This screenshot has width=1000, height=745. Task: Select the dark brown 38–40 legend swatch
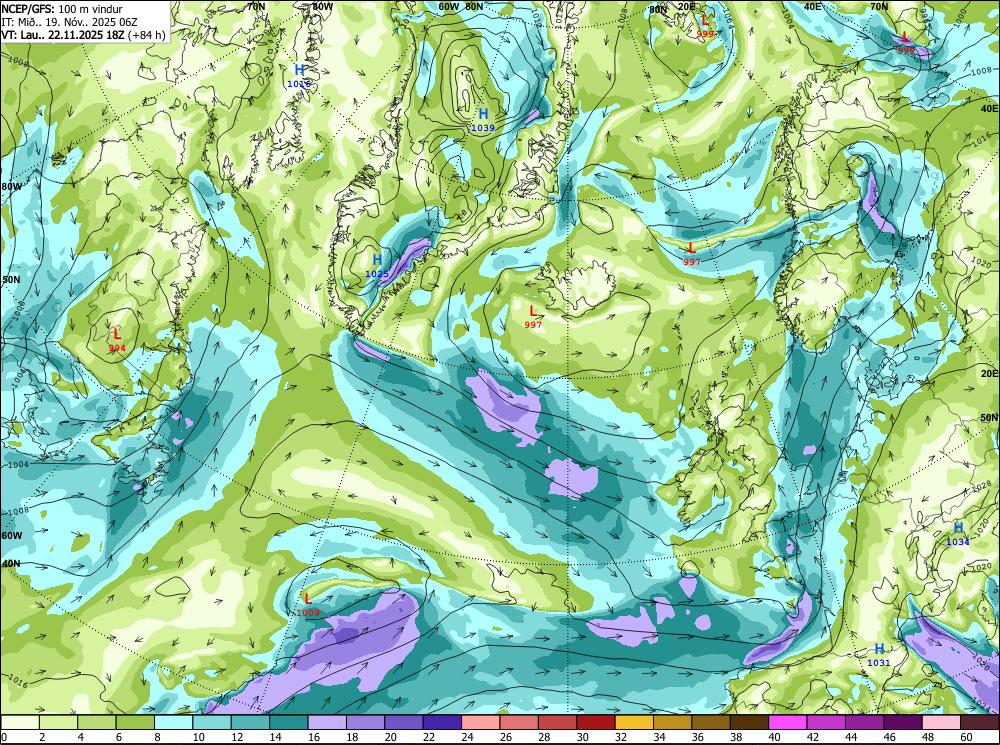[x=749, y=722]
